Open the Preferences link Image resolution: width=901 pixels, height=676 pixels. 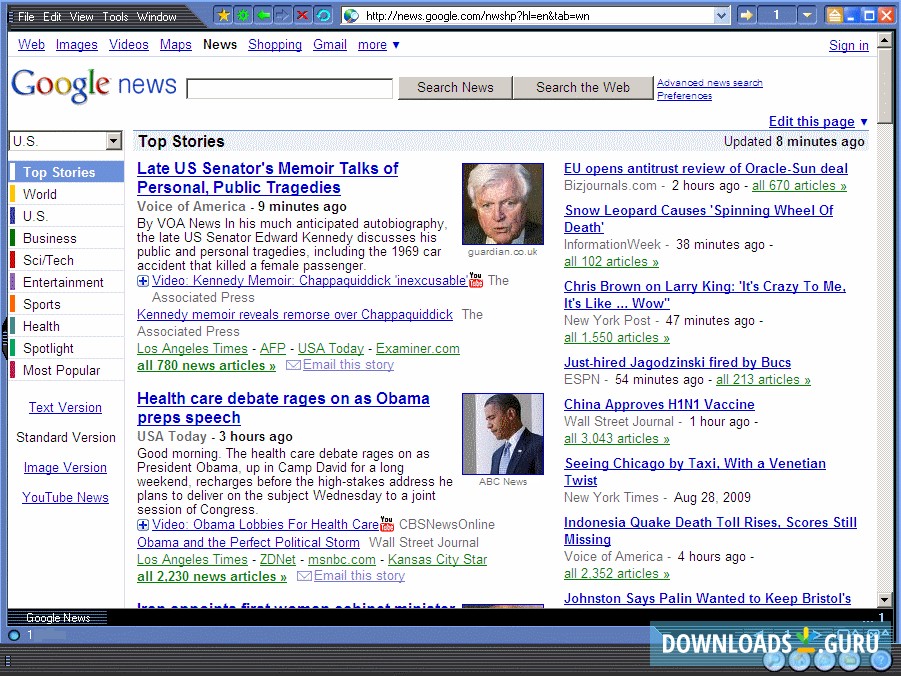coord(684,95)
